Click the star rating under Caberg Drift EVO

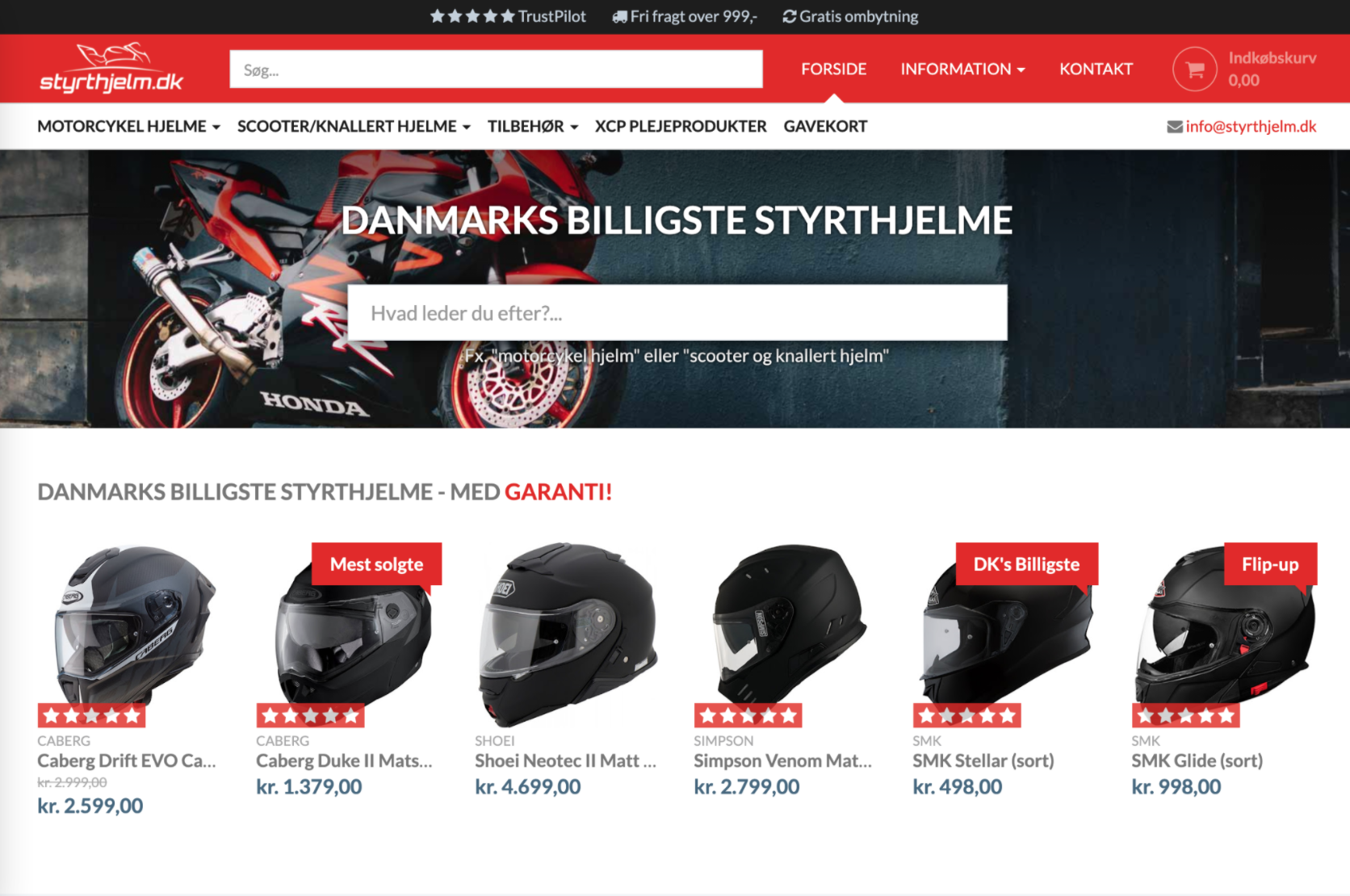coord(91,715)
